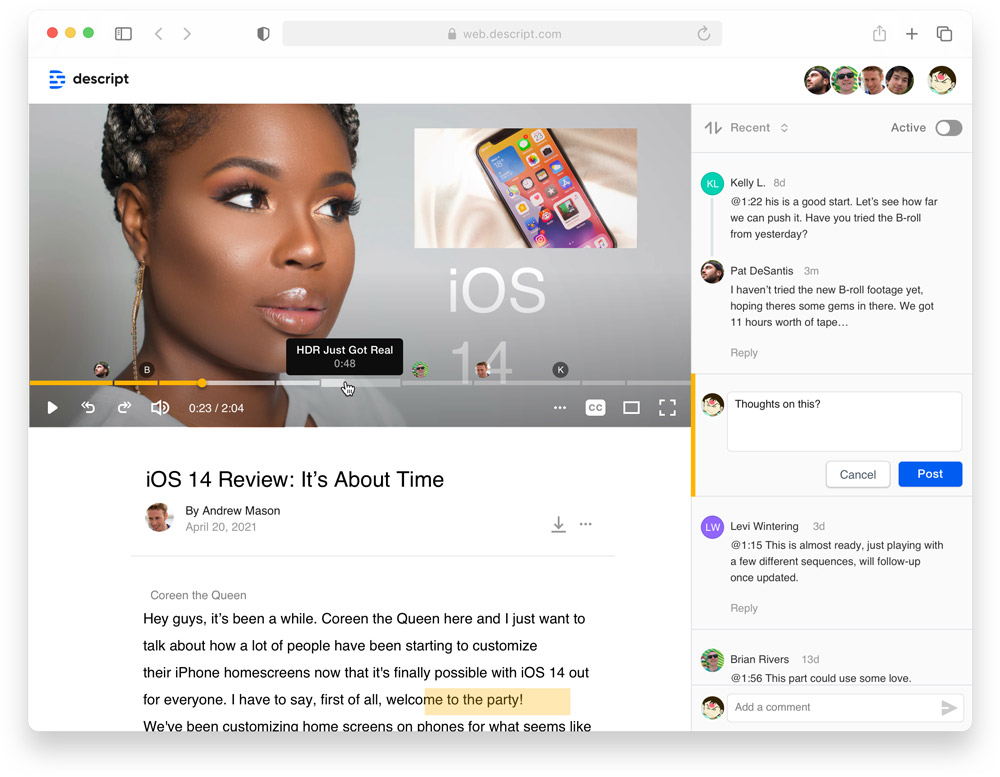Click the K comment marker on timeline
The image size is (1000, 777).
click(560, 370)
